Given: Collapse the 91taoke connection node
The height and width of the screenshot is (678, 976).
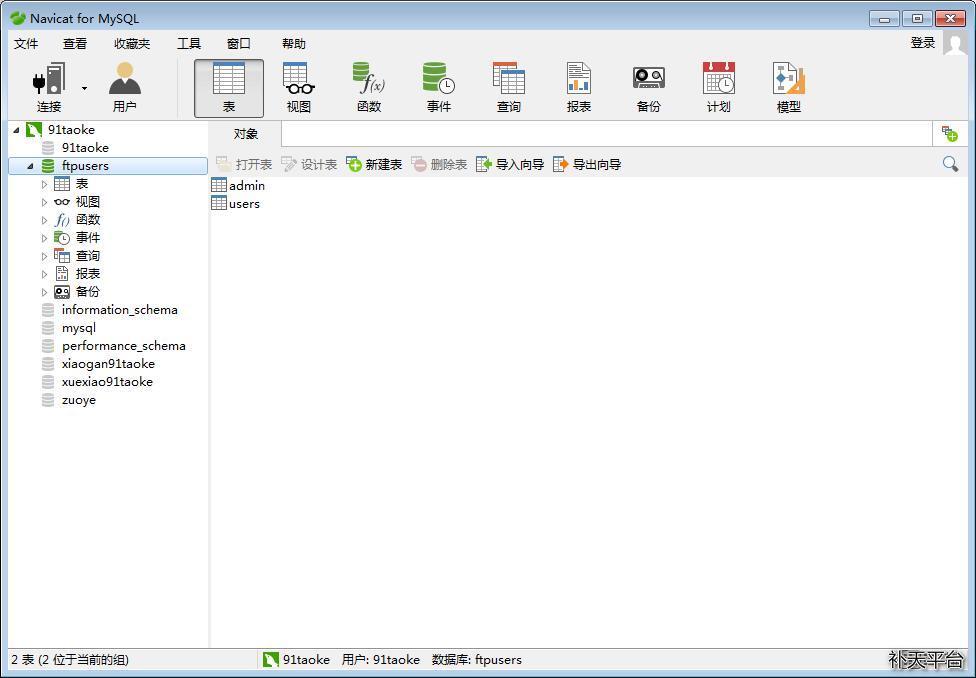Looking at the screenshot, I should coord(16,130).
